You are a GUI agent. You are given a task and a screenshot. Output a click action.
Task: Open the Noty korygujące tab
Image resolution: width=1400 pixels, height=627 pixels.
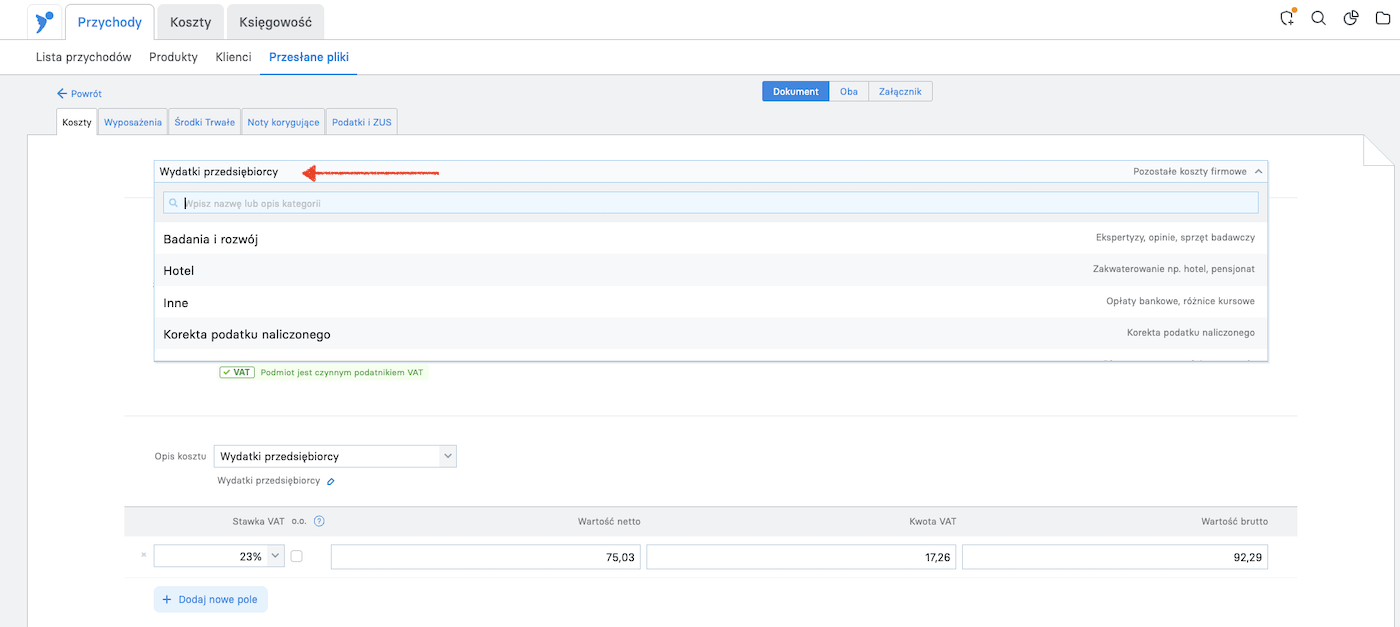coord(283,122)
